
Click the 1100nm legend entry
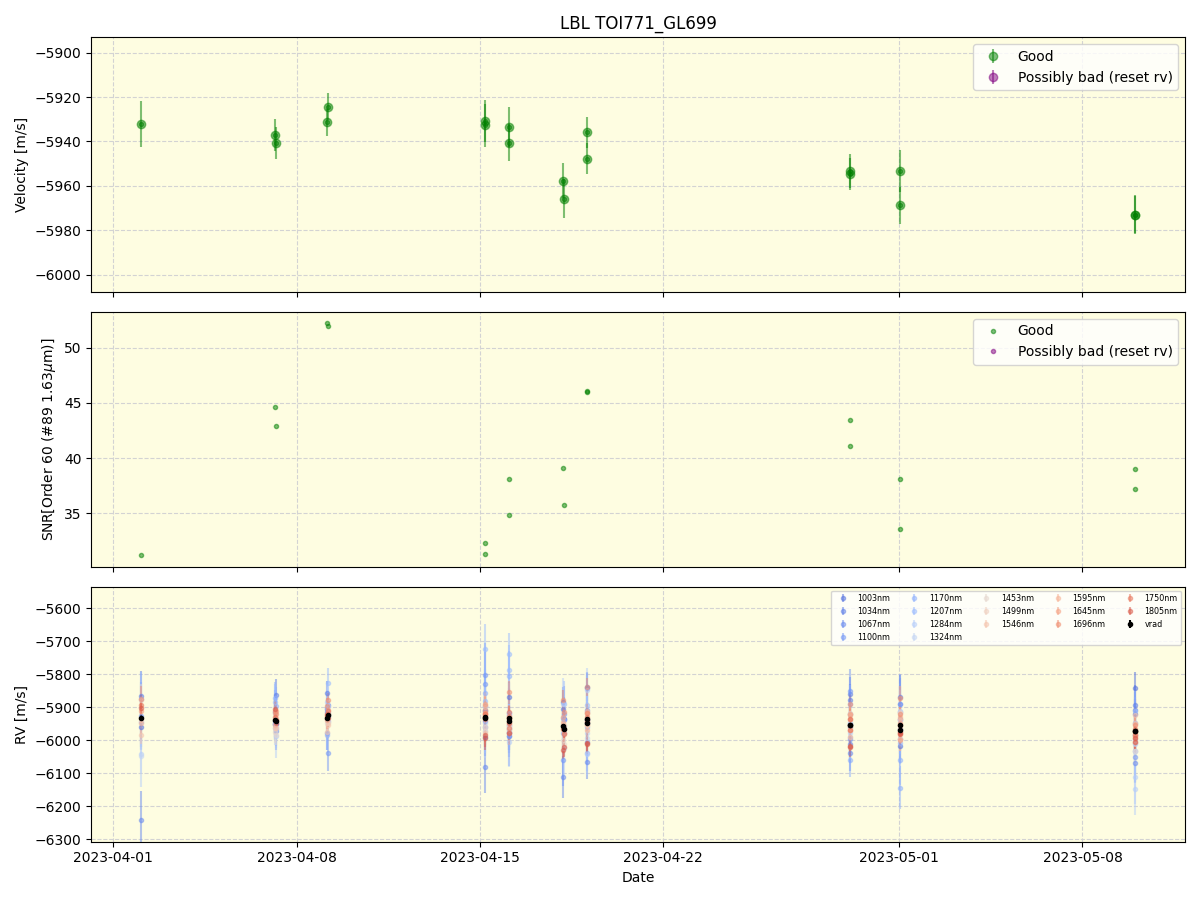873,637
